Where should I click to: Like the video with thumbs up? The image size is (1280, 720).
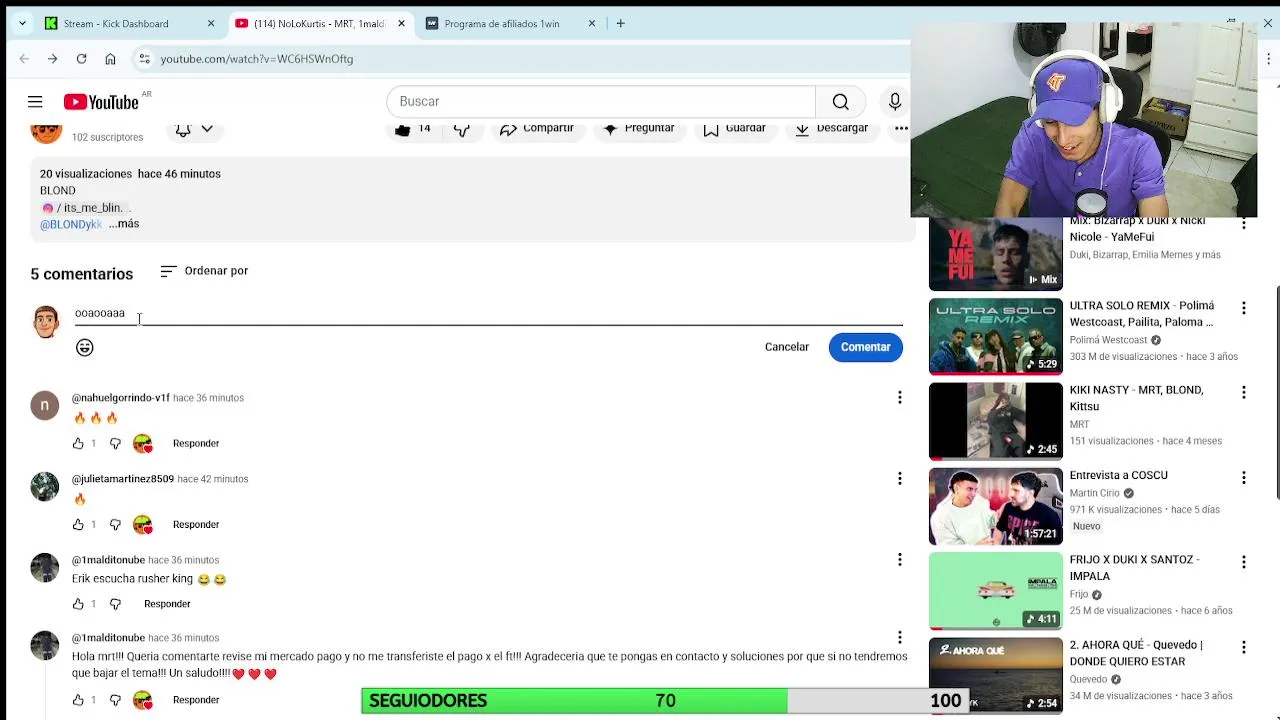click(x=413, y=129)
